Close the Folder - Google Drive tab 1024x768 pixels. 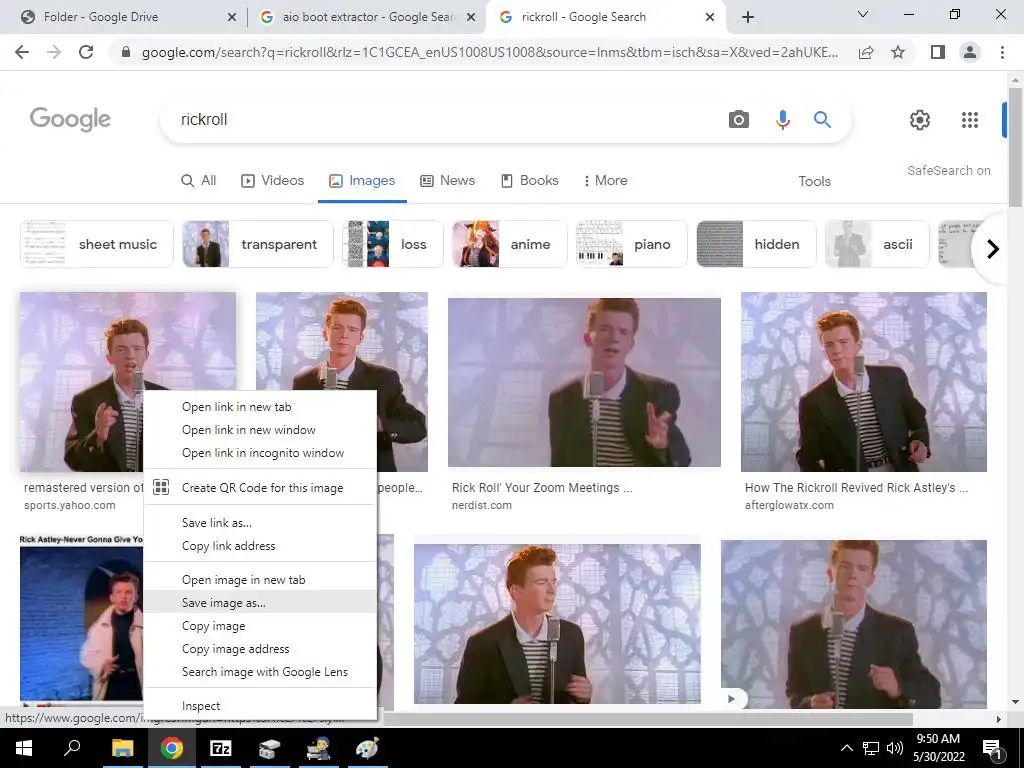pyautogui.click(x=231, y=17)
